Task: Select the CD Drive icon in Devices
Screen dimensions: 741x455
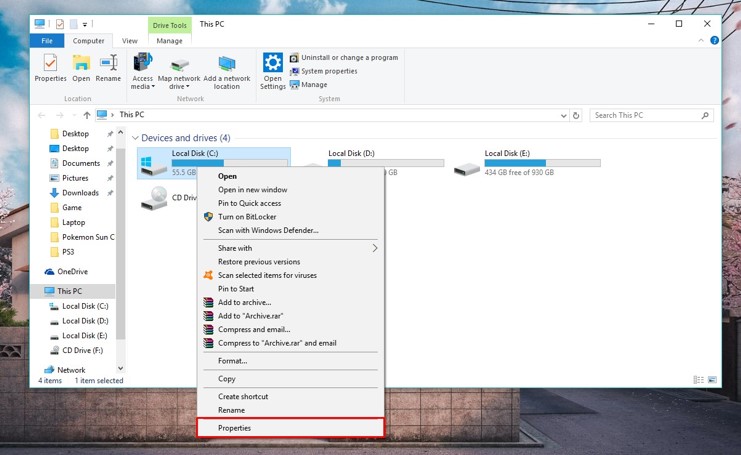Action: 155,198
